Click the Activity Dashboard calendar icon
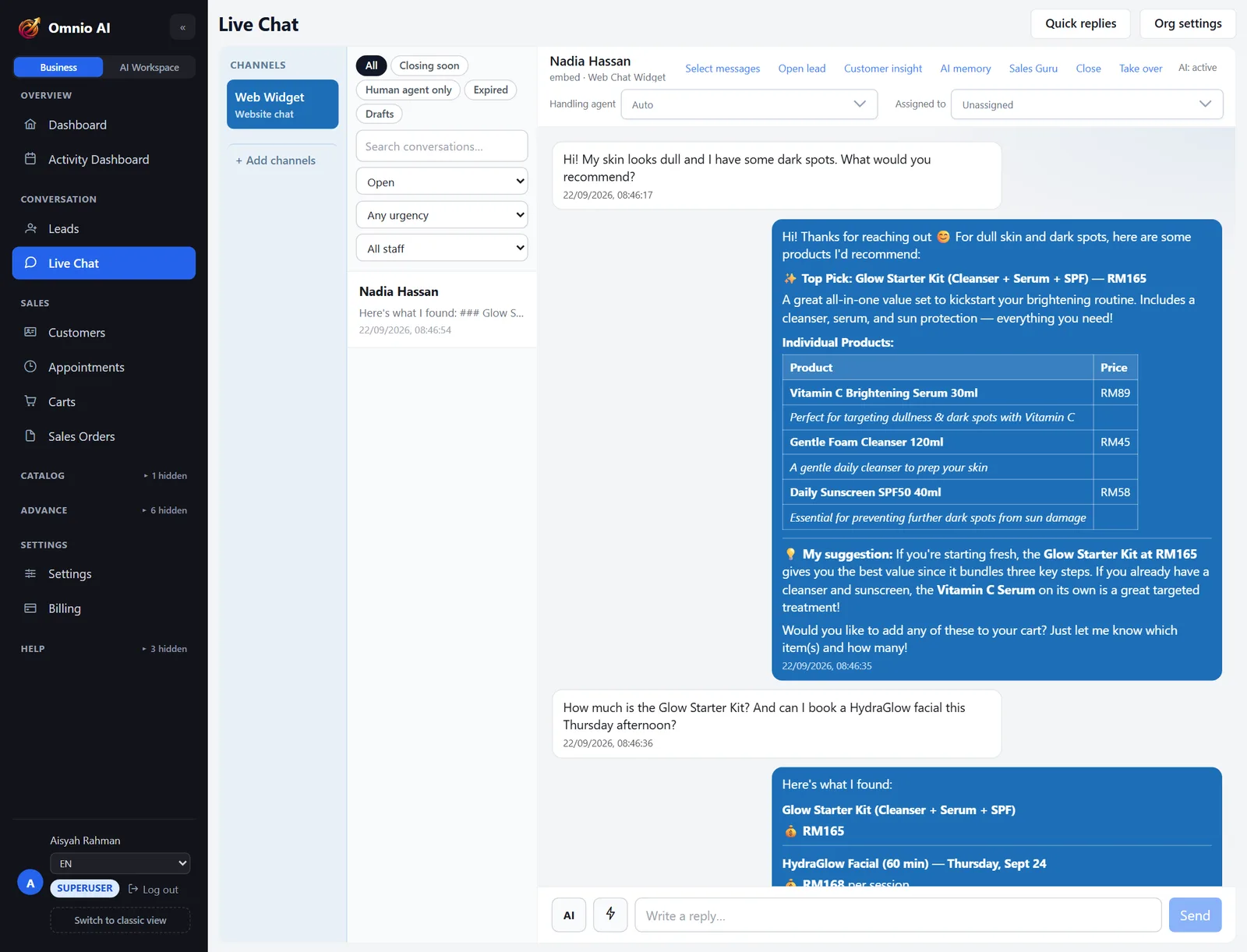 coord(30,159)
